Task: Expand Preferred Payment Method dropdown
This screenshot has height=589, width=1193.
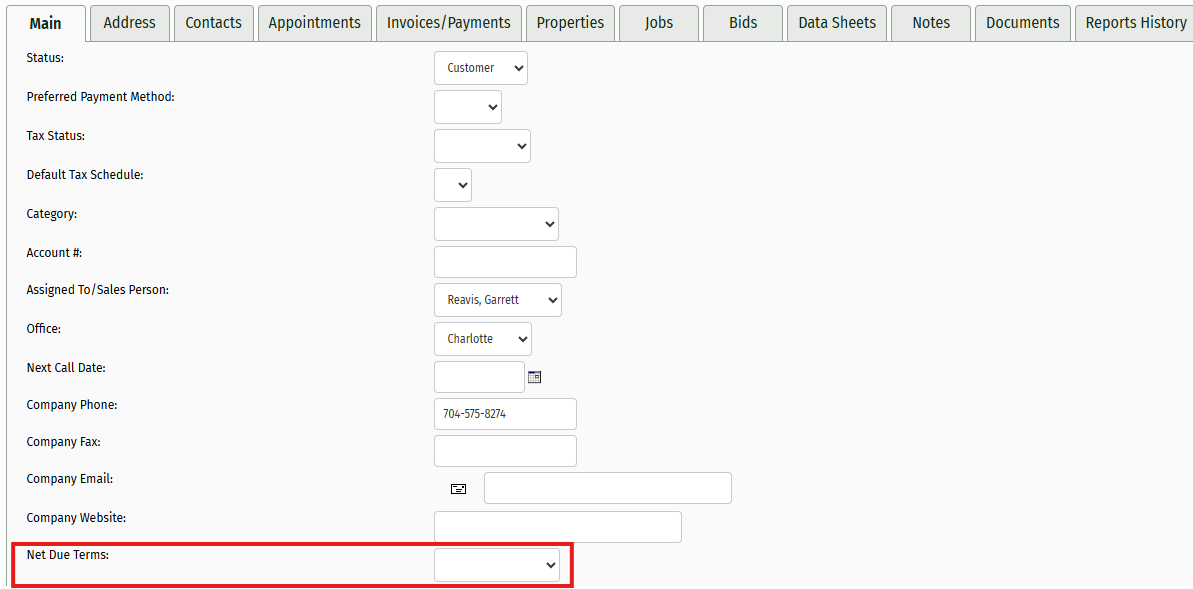Action: click(x=467, y=107)
